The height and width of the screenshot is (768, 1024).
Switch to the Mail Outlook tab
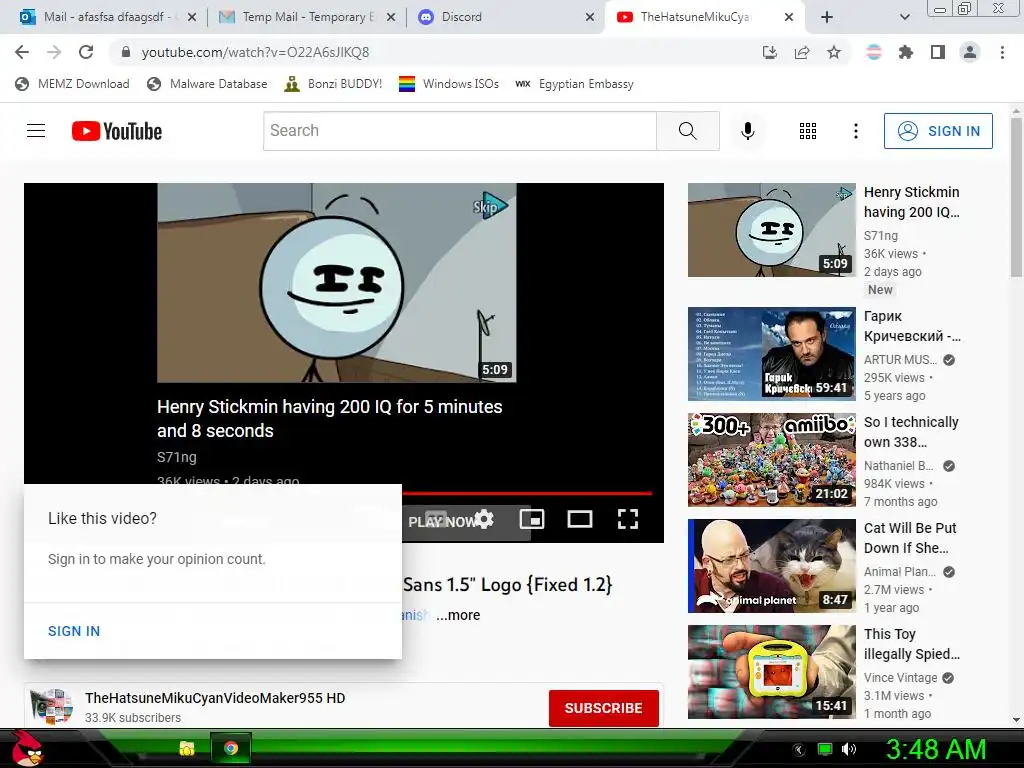[108, 17]
